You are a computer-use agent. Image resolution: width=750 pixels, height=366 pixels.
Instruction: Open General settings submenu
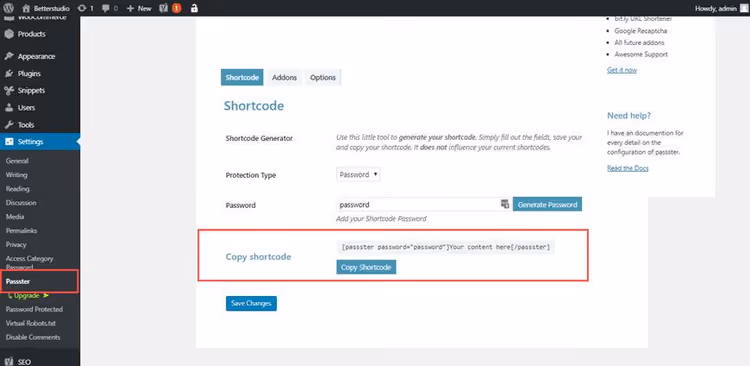click(x=17, y=161)
